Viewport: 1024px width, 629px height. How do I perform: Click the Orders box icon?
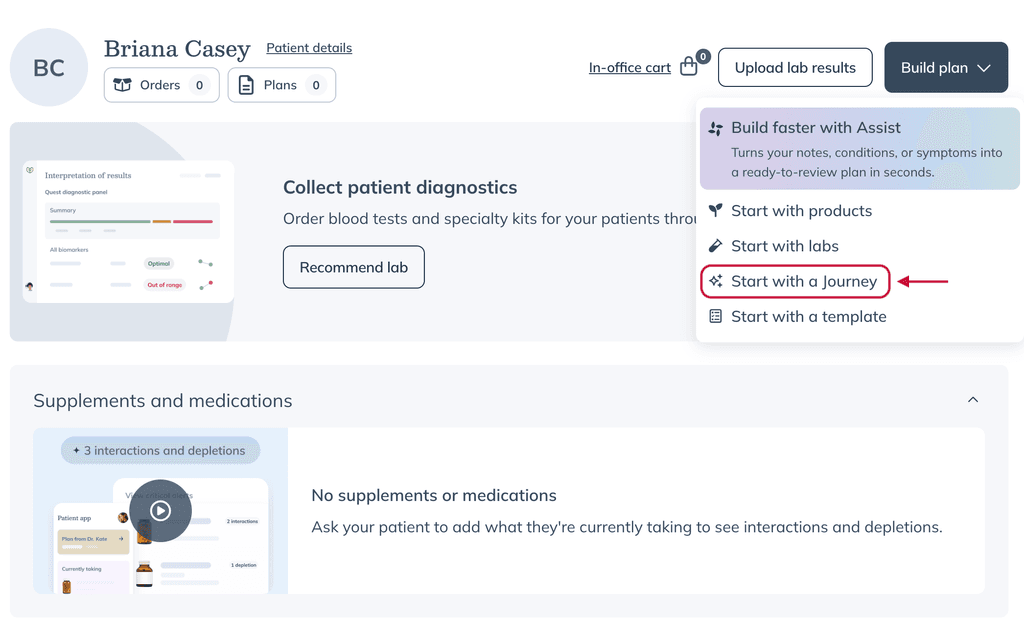(x=122, y=85)
